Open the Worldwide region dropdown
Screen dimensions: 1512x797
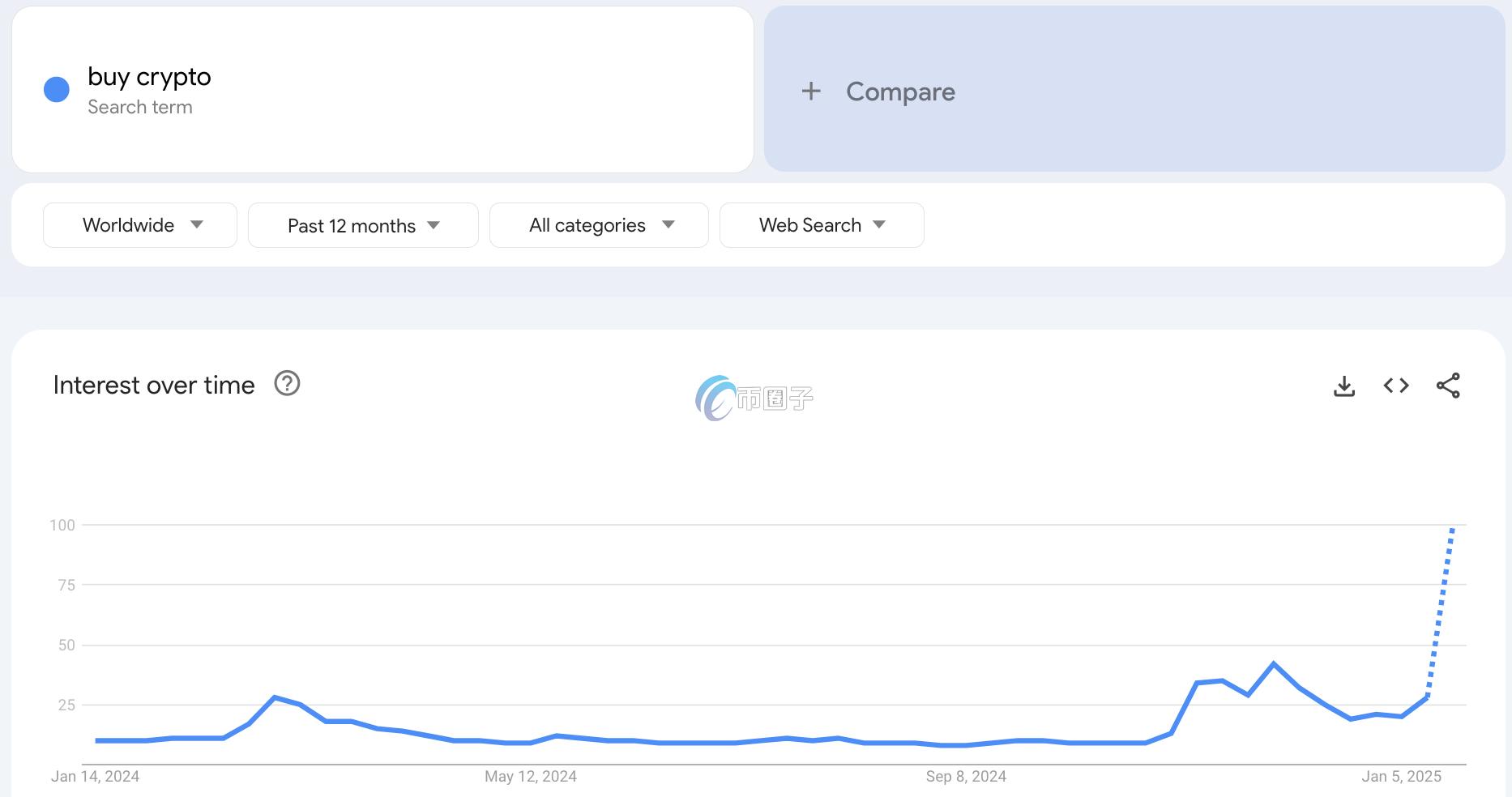[x=140, y=225]
